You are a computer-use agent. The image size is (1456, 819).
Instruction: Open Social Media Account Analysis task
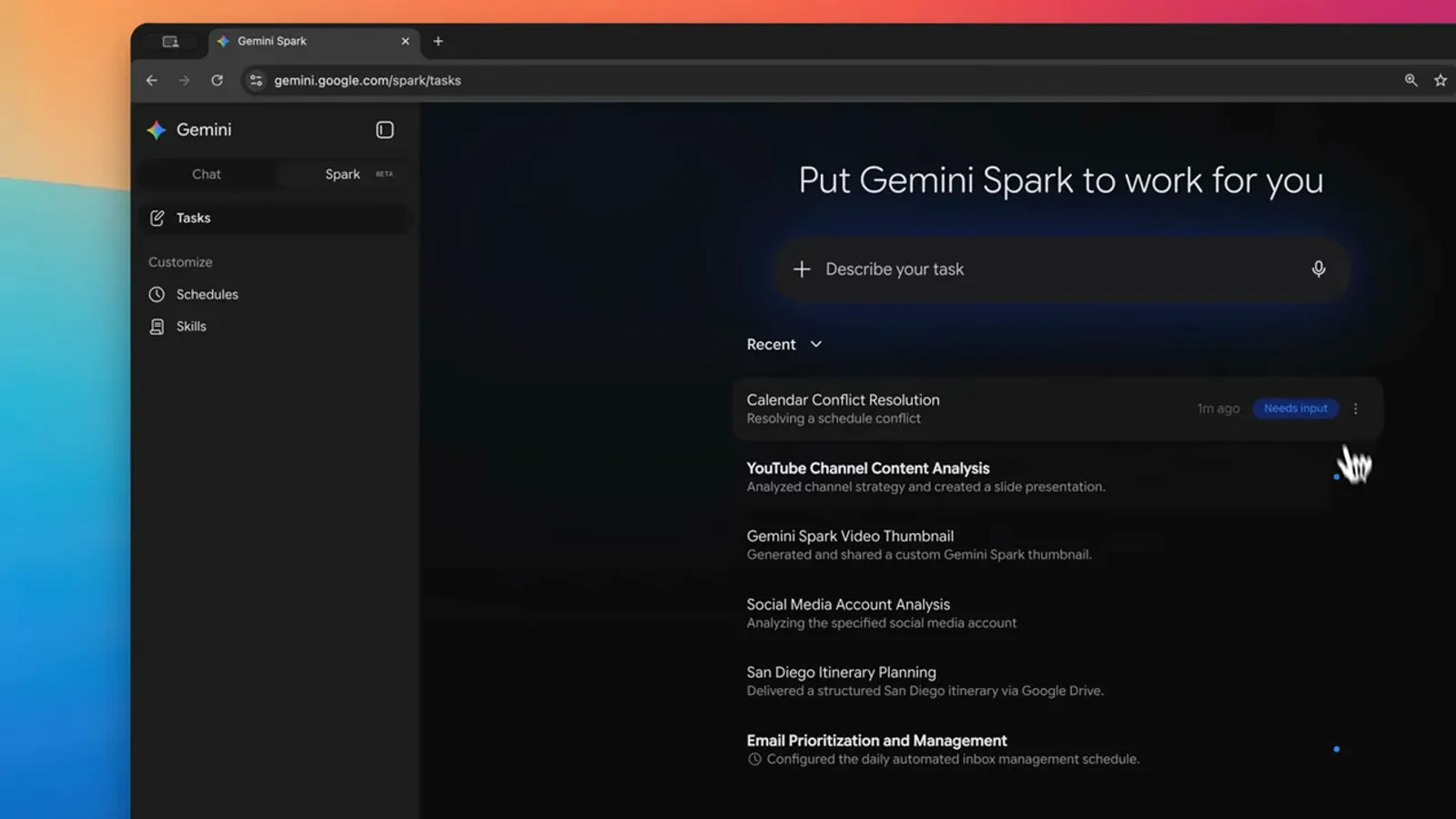[x=1057, y=613]
